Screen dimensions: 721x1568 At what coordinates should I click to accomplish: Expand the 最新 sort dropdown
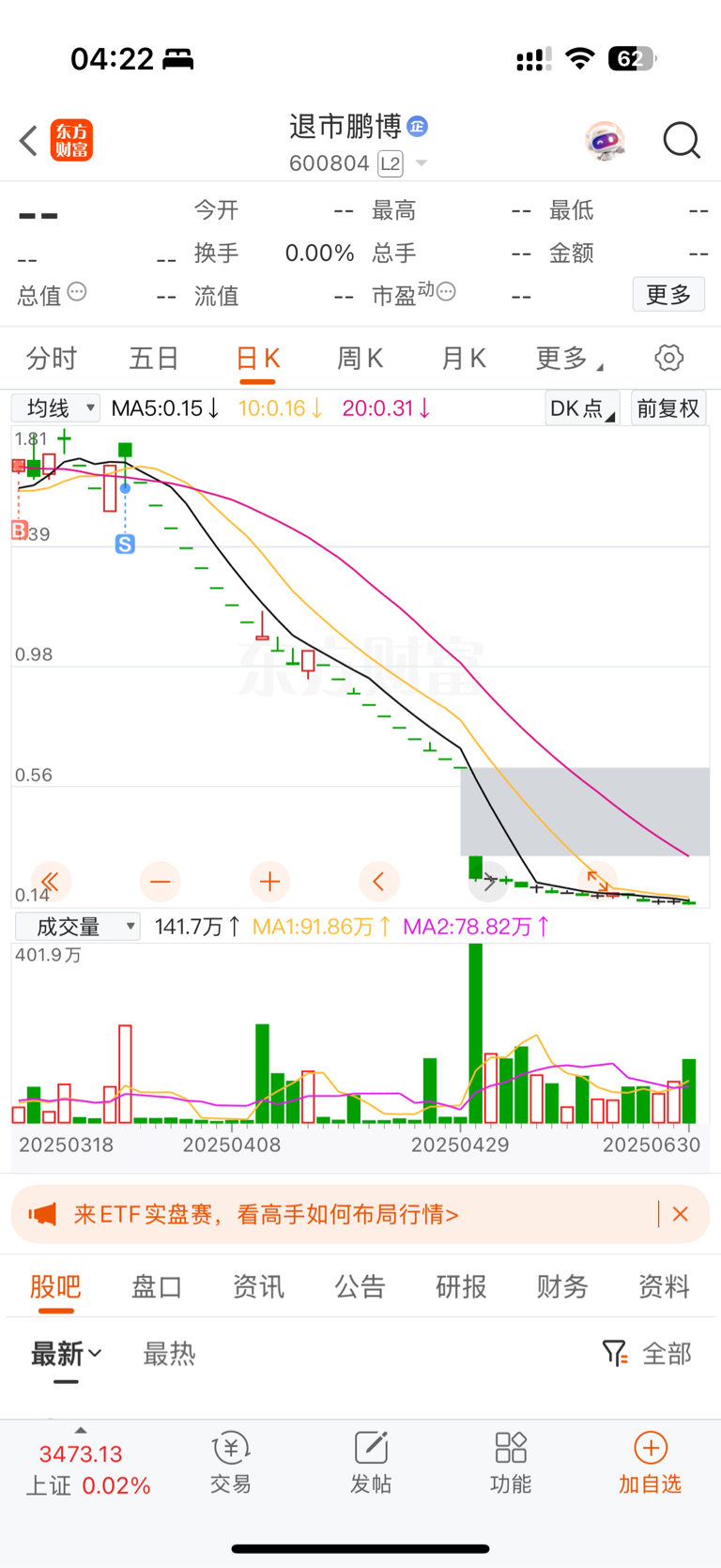tap(66, 1354)
